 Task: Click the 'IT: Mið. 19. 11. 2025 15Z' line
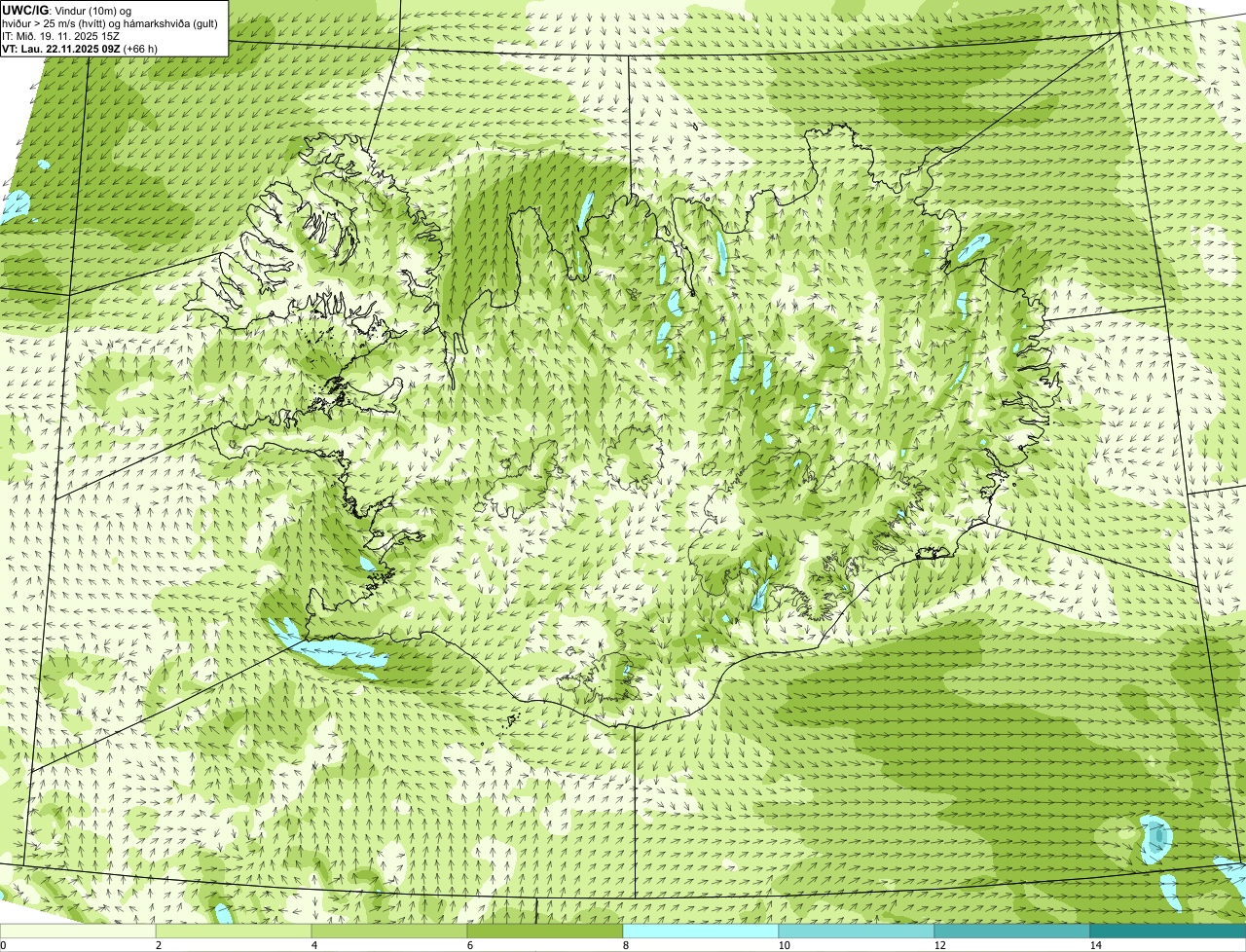point(61,36)
